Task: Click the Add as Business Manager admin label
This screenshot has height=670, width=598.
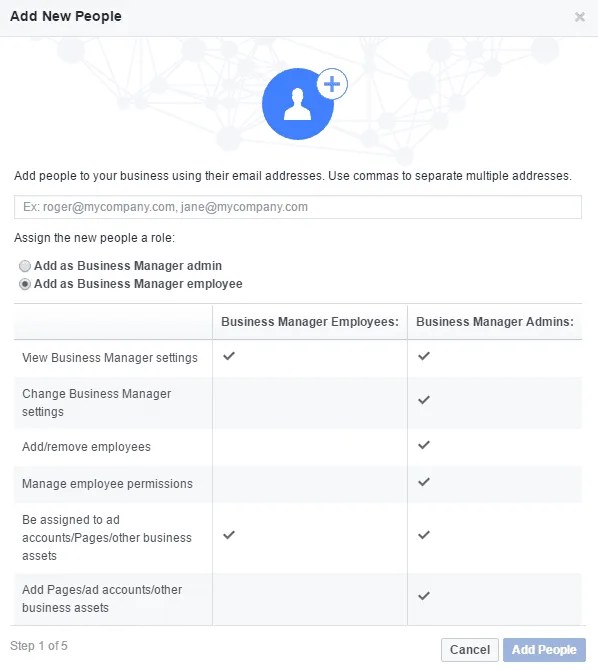Action: [x=128, y=266]
